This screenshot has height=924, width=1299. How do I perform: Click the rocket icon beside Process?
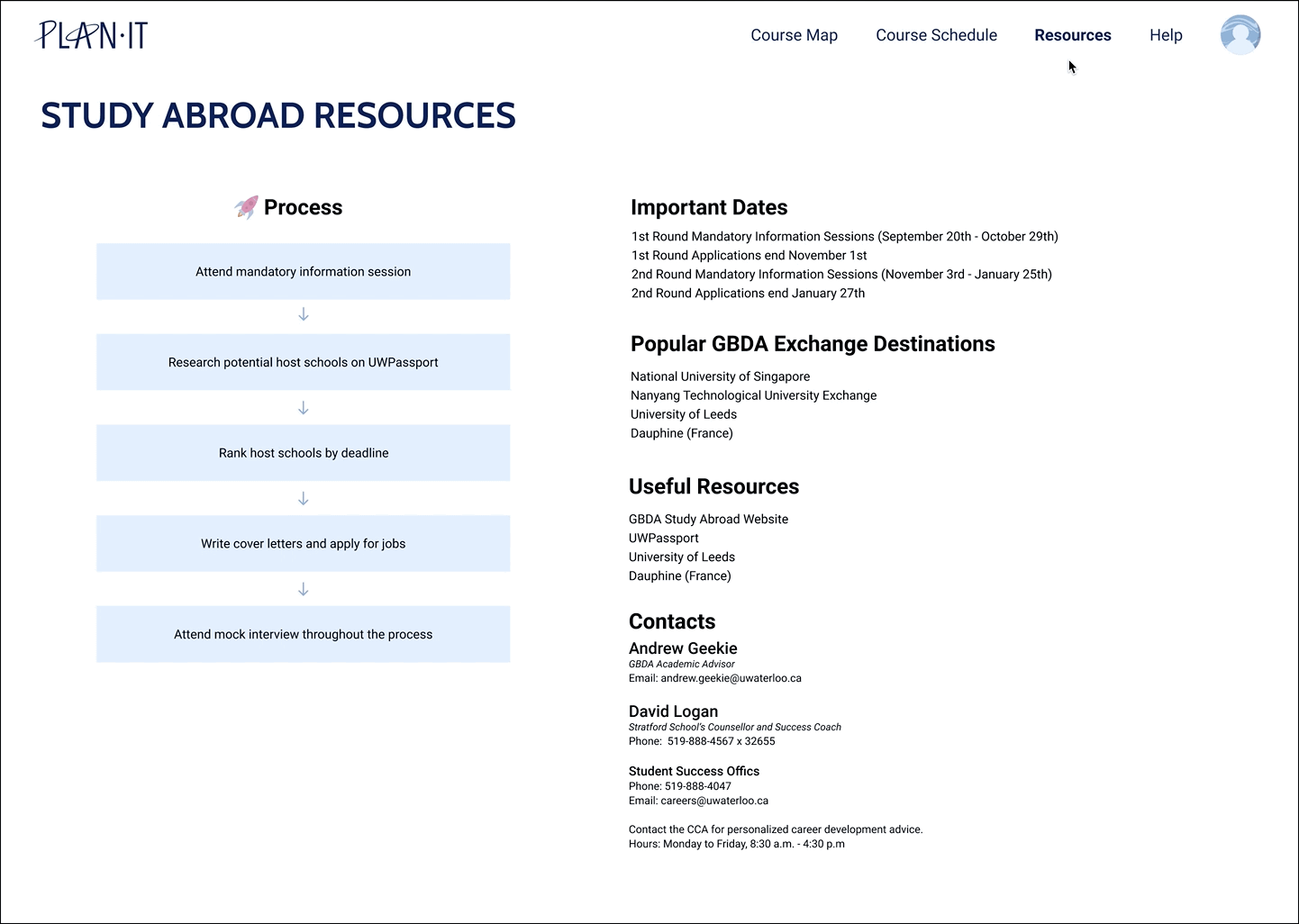[x=245, y=207]
